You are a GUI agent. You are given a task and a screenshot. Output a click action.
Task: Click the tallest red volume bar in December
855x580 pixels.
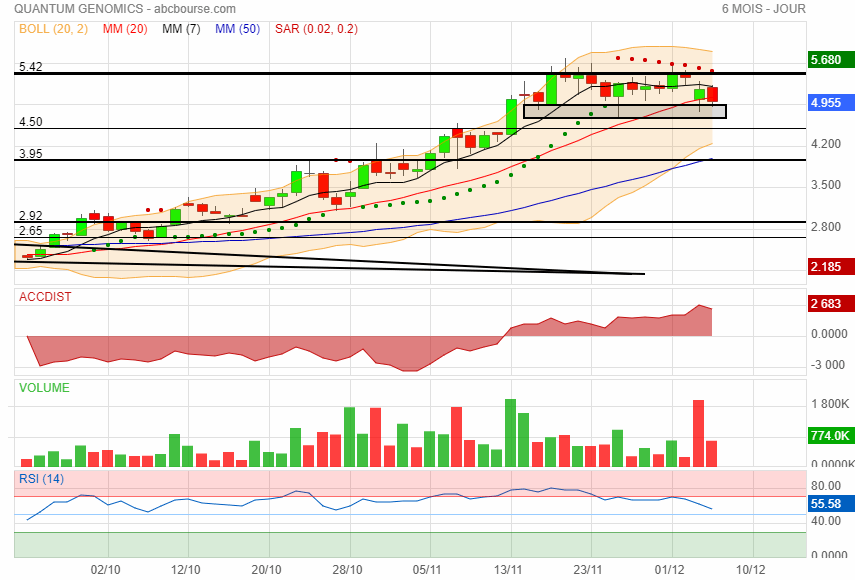pyautogui.click(x=699, y=433)
